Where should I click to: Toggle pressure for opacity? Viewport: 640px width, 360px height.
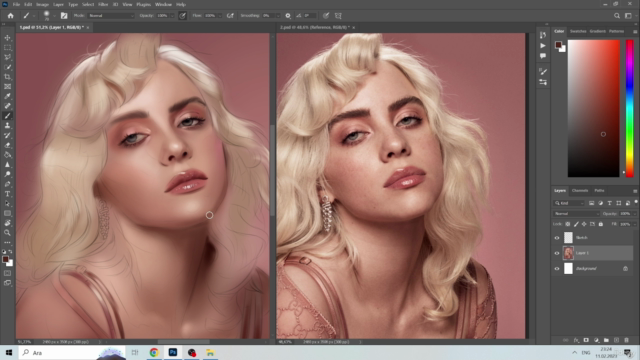(182, 16)
